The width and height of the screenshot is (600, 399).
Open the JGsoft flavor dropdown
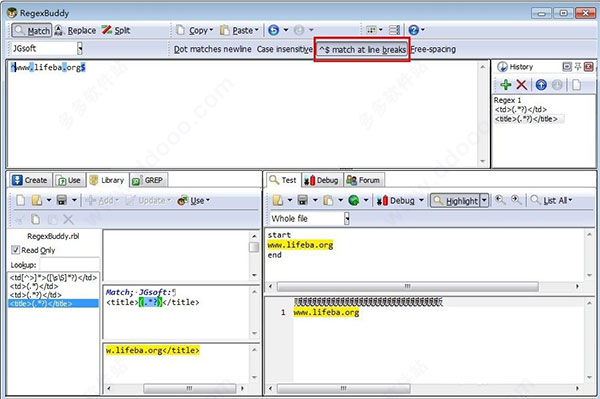[x=80, y=48]
